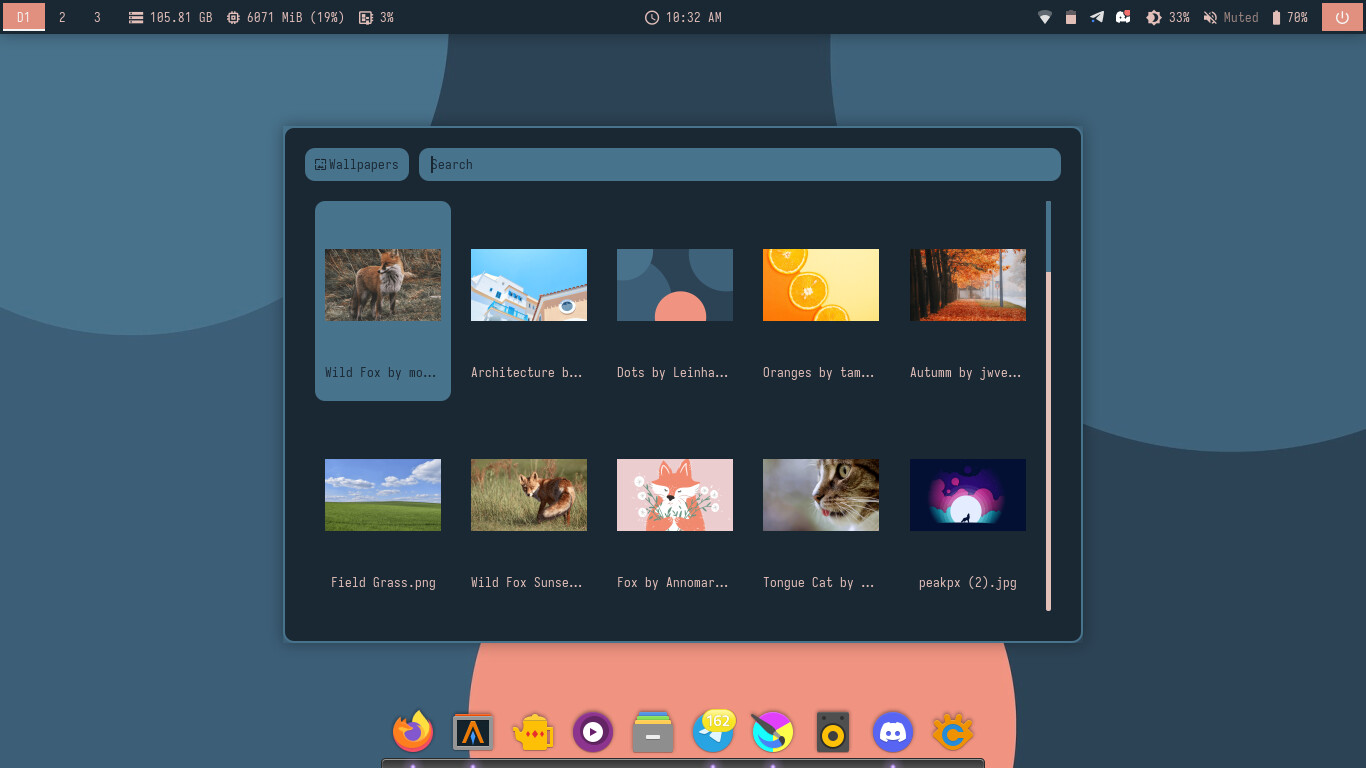Toggle the Muted volume indicator

coord(1231,18)
